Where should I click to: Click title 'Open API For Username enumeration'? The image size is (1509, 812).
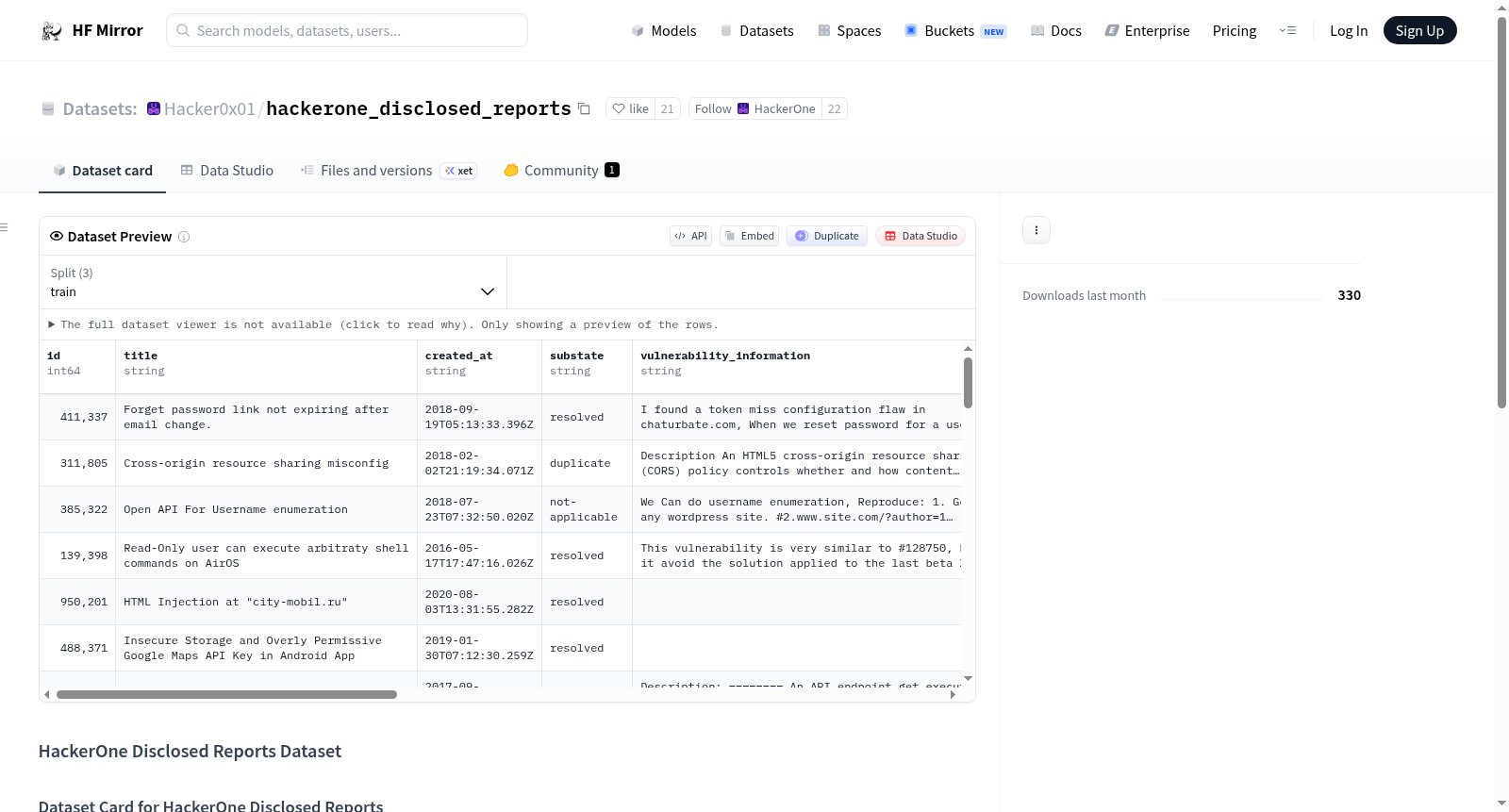click(236, 510)
